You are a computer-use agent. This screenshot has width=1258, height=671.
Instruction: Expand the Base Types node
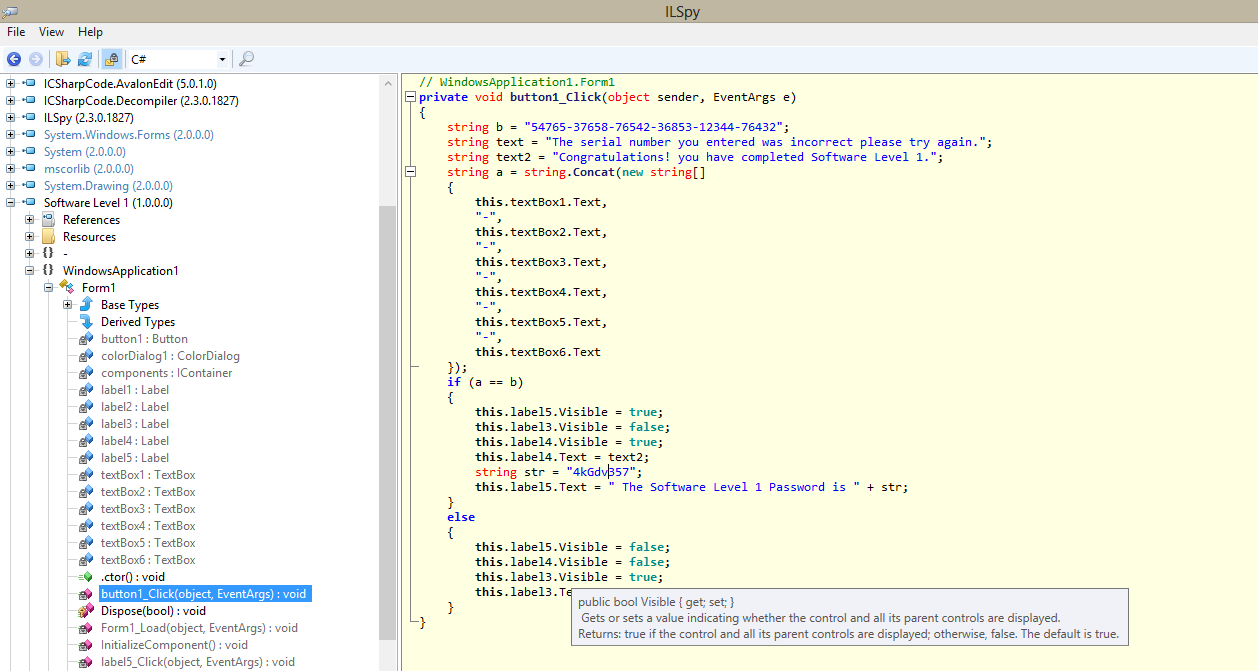coord(68,305)
